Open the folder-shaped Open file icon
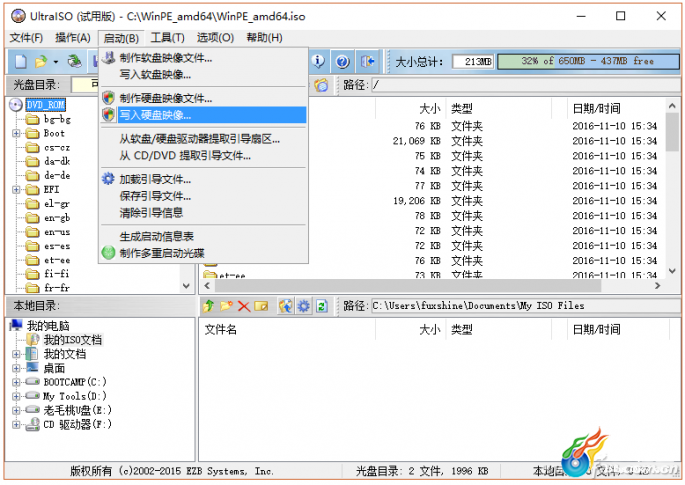Screen dimensions: 685x485 pyautogui.click(x=41, y=62)
